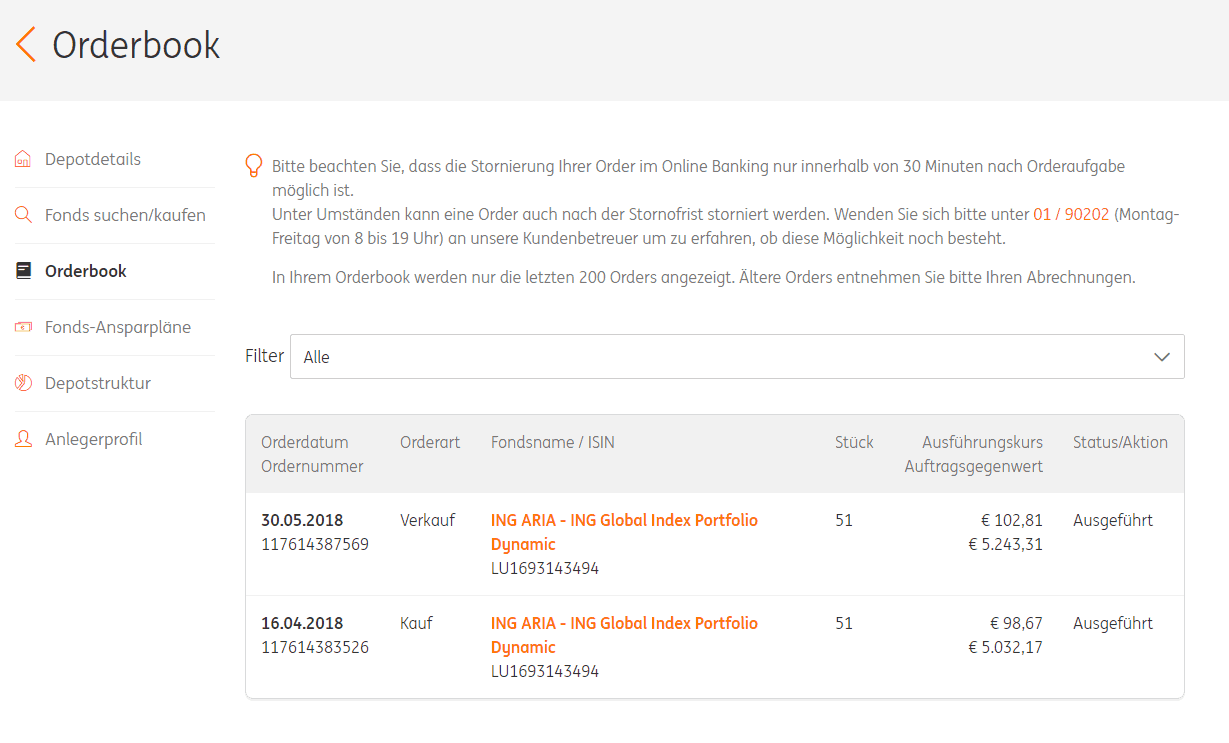1229x743 pixels.
Task: Go back using the orange arrow
Action: [x=26, y=45]
